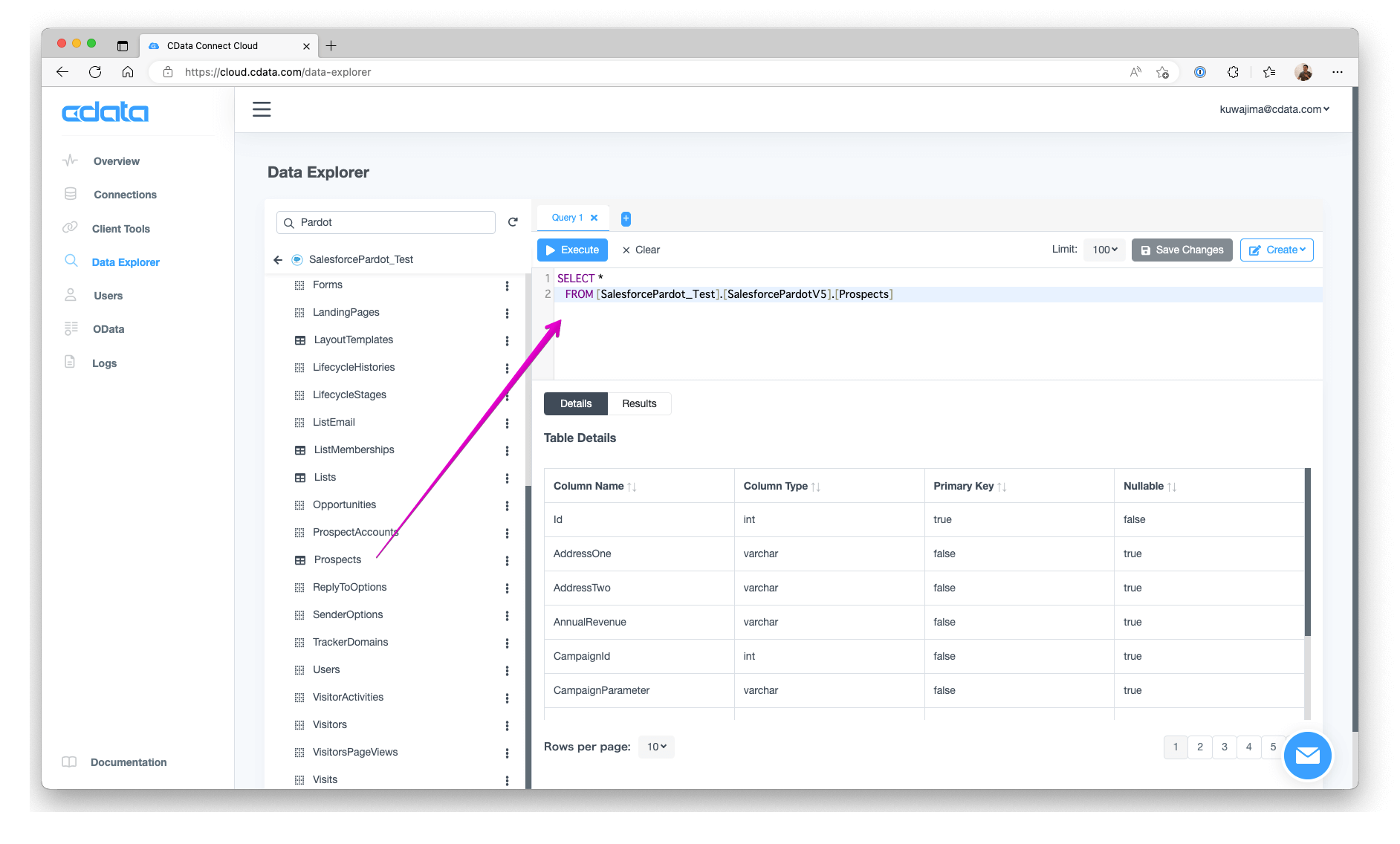
Task: Go back from SalesforcePardot_Test connection
Action: click(278, 260)
